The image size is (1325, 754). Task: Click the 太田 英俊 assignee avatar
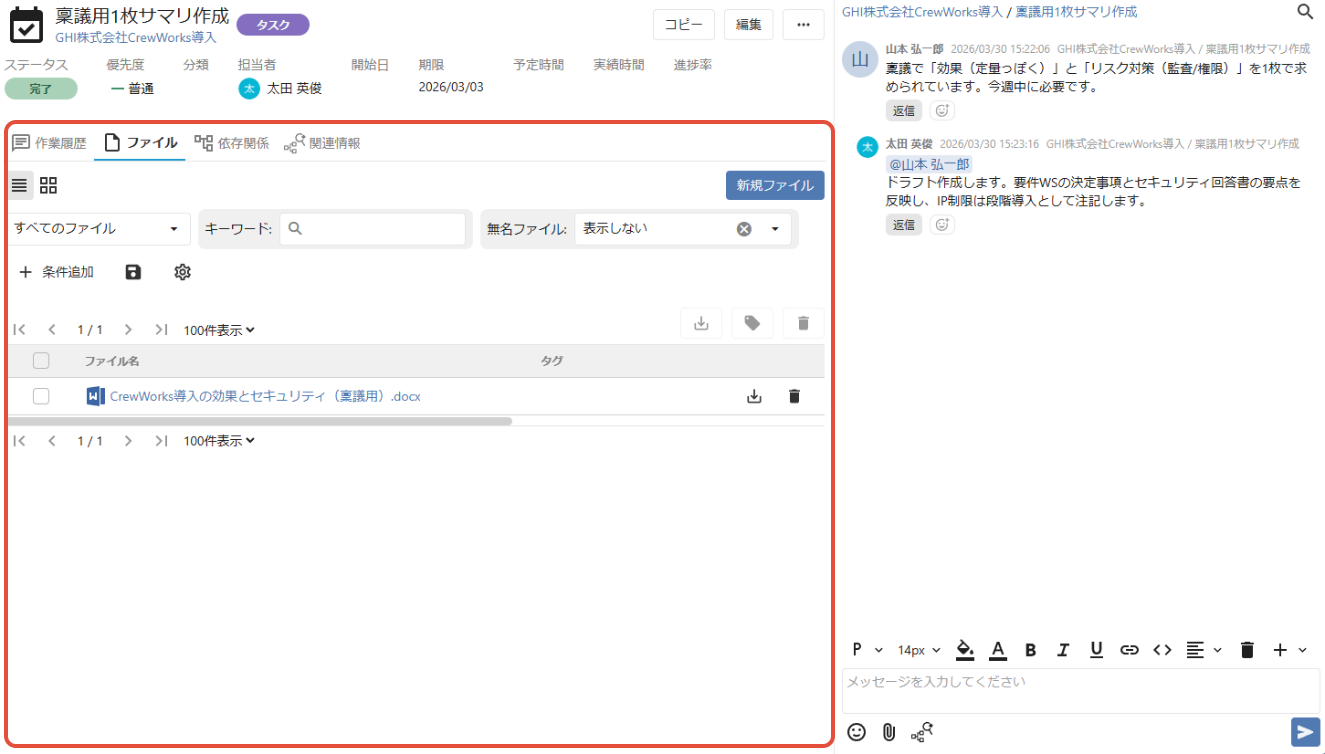tap(249, 89)
